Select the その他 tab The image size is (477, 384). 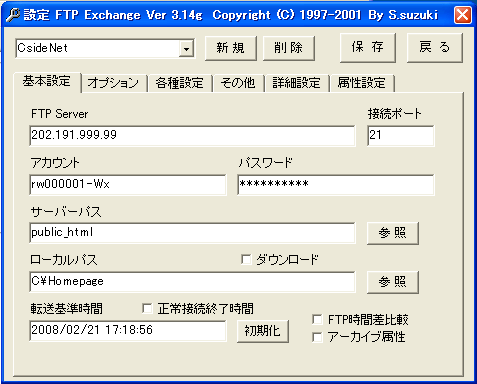click(238, 83)
